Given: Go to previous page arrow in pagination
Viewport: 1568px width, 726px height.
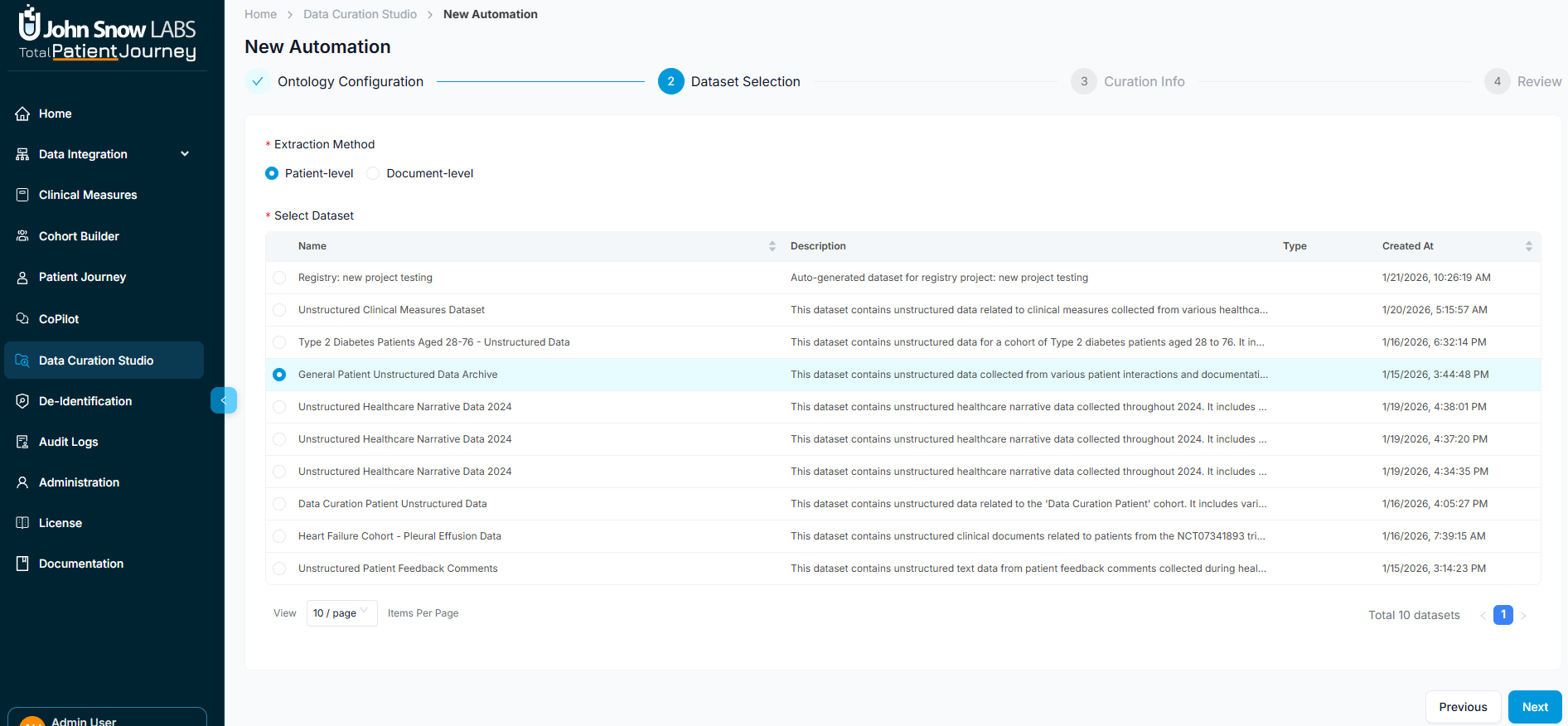Looking at the screenshot, I should click(x=1483, y=615).
